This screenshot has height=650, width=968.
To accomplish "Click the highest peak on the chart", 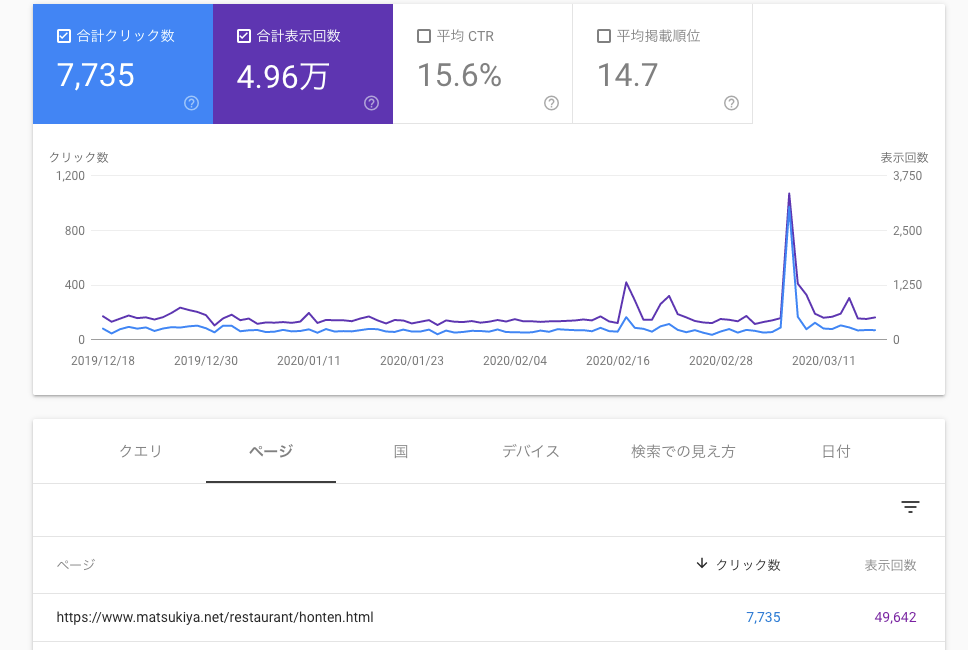I will (x=789, y=194).
